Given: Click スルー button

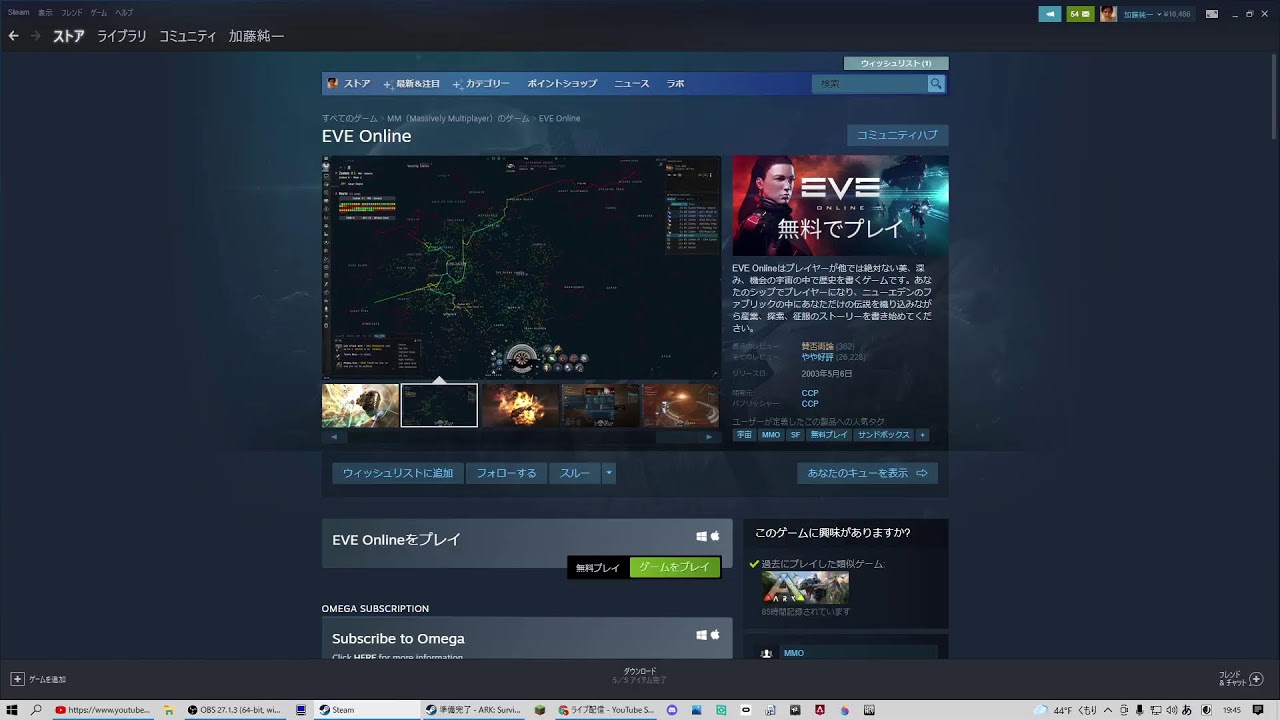Looking at the screenshot, I should [x=575, y=473].
